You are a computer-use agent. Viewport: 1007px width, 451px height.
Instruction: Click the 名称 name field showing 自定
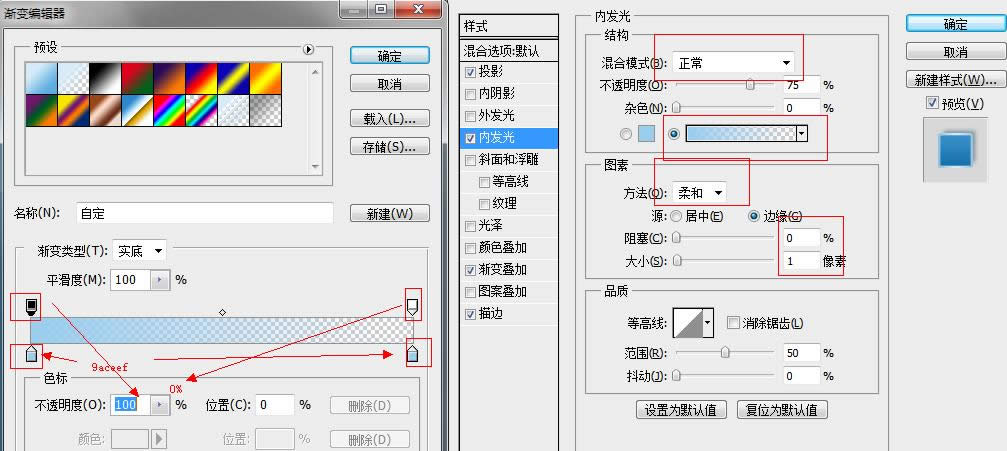pos(203,213)
